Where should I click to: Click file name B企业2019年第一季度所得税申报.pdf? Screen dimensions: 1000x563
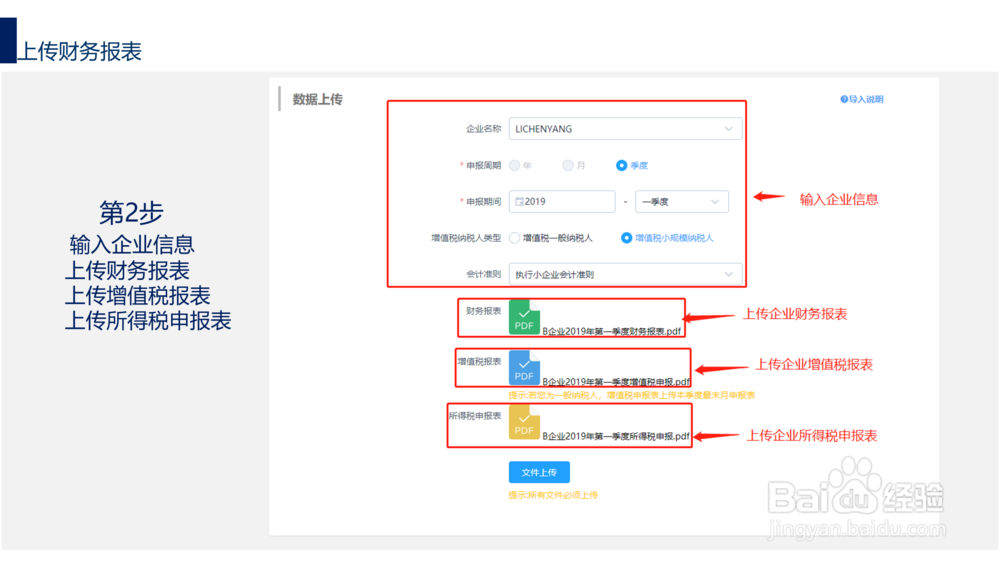click(x=616, y=436)
